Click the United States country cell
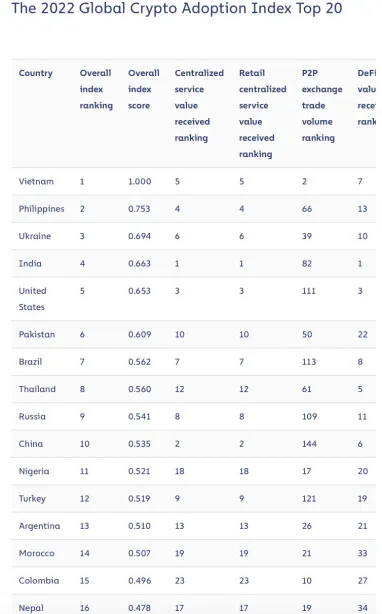Viewport: 382px width, 614px height. (32, 299)
